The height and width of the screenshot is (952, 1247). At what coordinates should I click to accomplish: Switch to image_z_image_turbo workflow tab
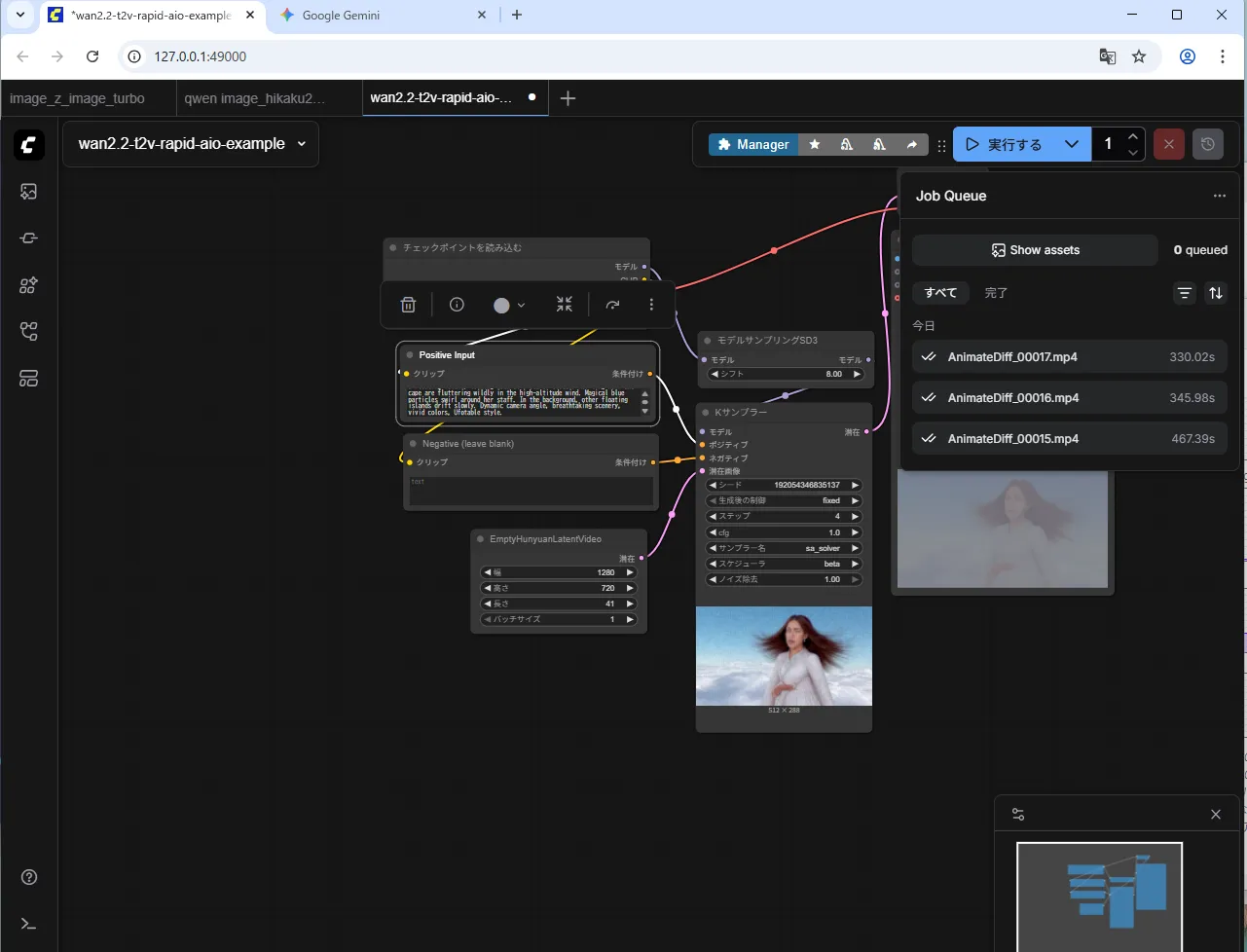tap(77, 98)
